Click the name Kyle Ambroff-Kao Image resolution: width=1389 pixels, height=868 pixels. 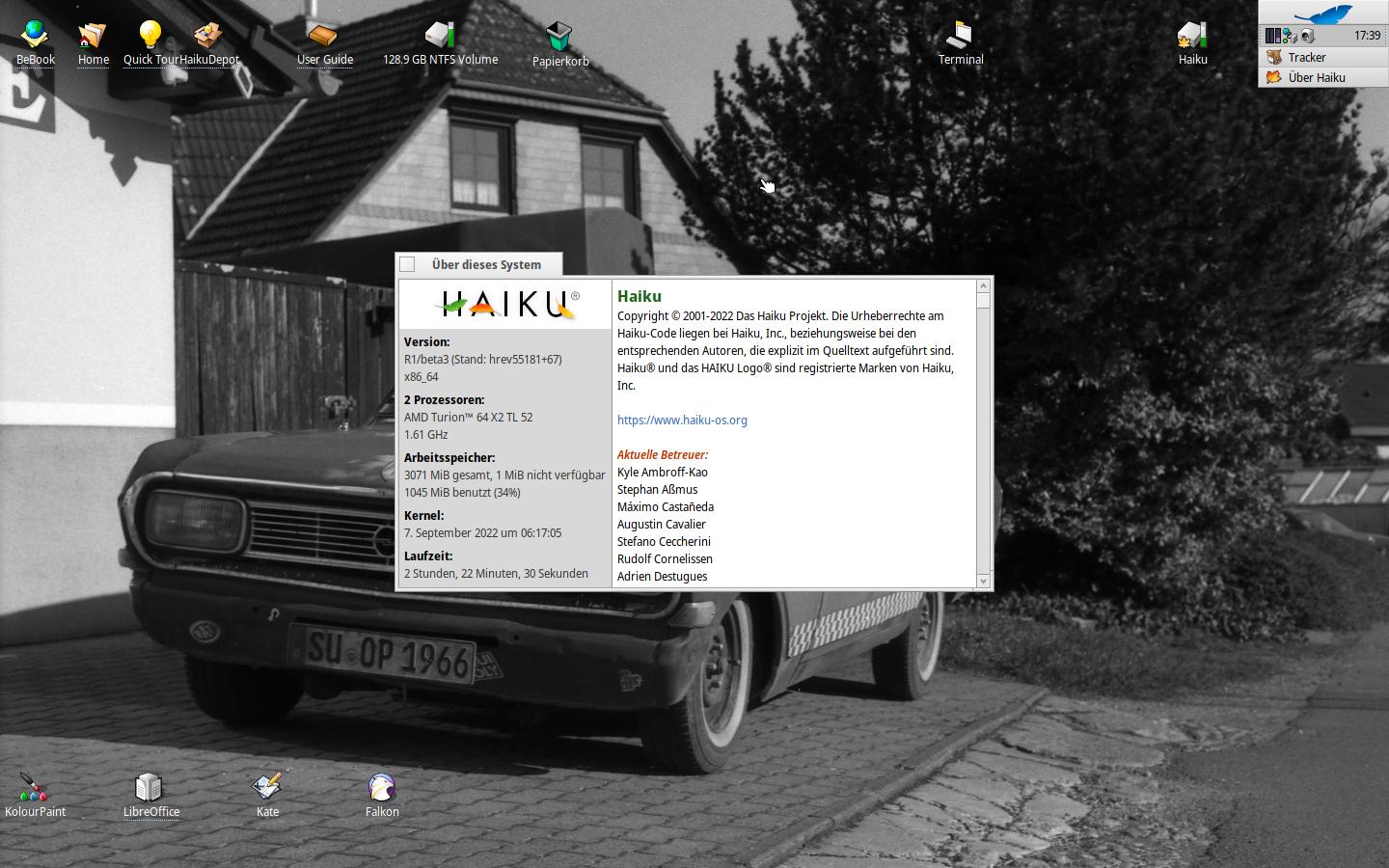click(x=663, y=473)
